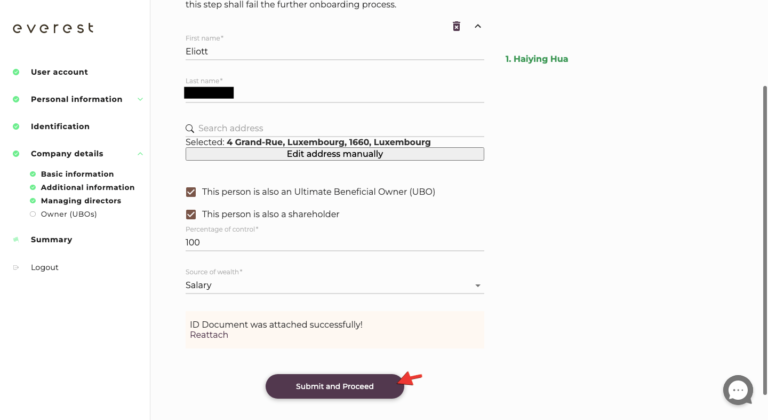Expand the Personal information section
Image resolution: width=768 pixels, height=420 pixels.
pos(140,99)
